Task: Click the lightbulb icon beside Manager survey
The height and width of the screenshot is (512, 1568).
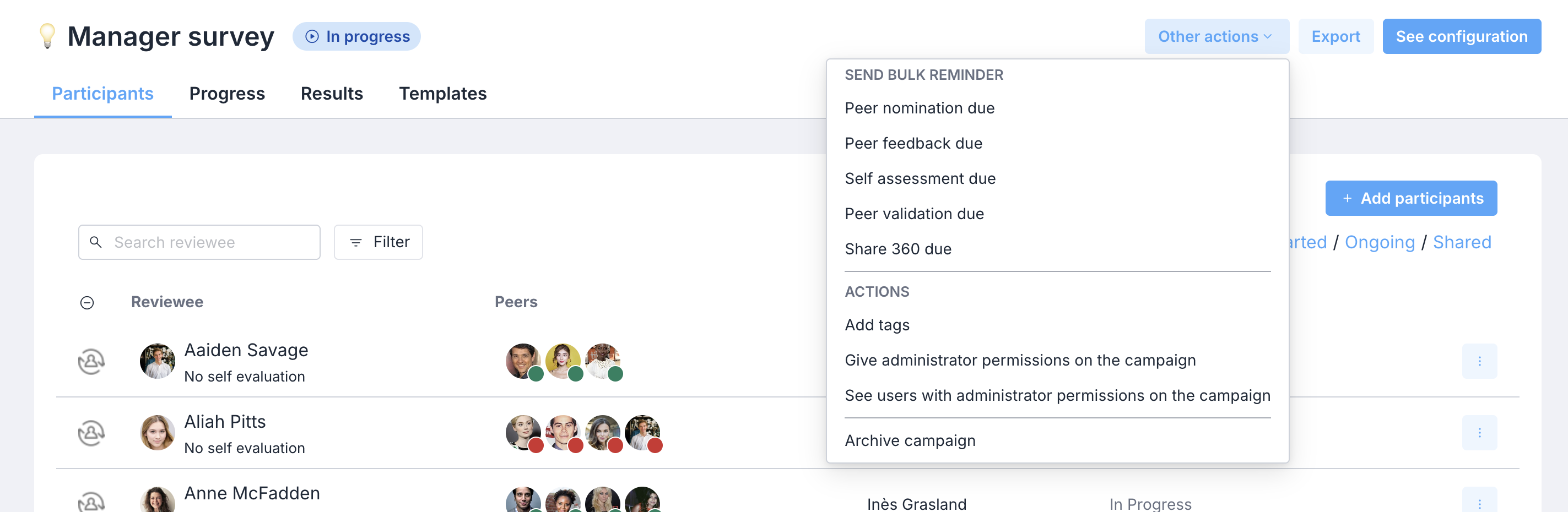Action: tap(47, 36)
